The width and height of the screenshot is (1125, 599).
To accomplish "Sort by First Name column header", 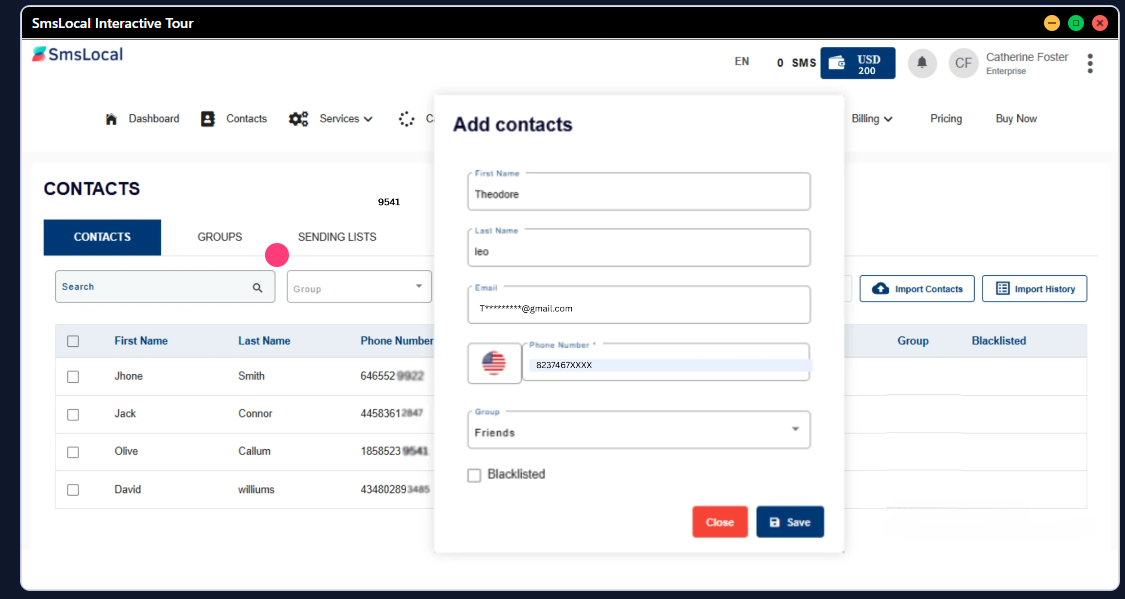I will coord(141,341).
